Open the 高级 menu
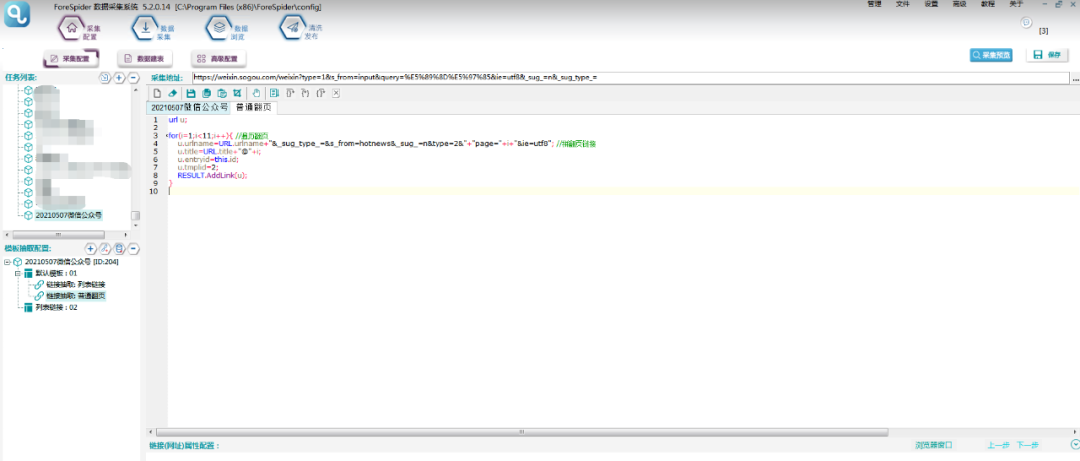 pyautogui.click(x=959, y=4)
